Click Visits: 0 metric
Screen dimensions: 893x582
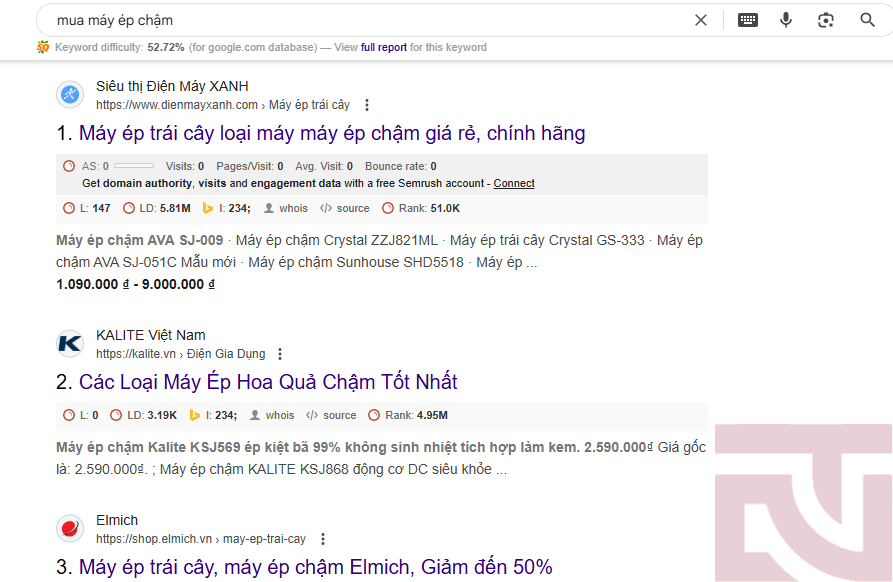(x=185, y=166)
